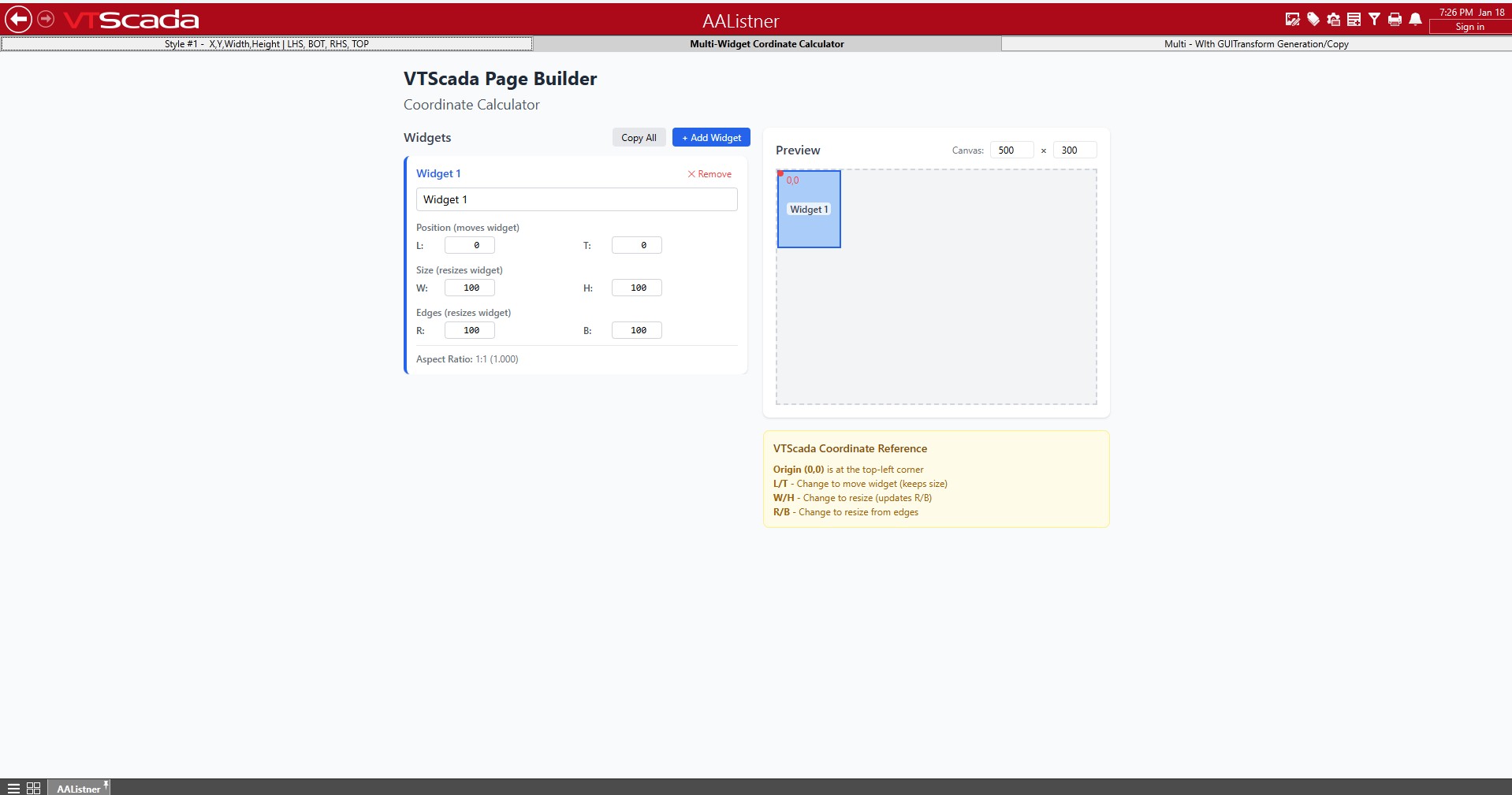Click the funnel filter icon
Viewport: 1512px width, 795px height.
(1374, 20)
